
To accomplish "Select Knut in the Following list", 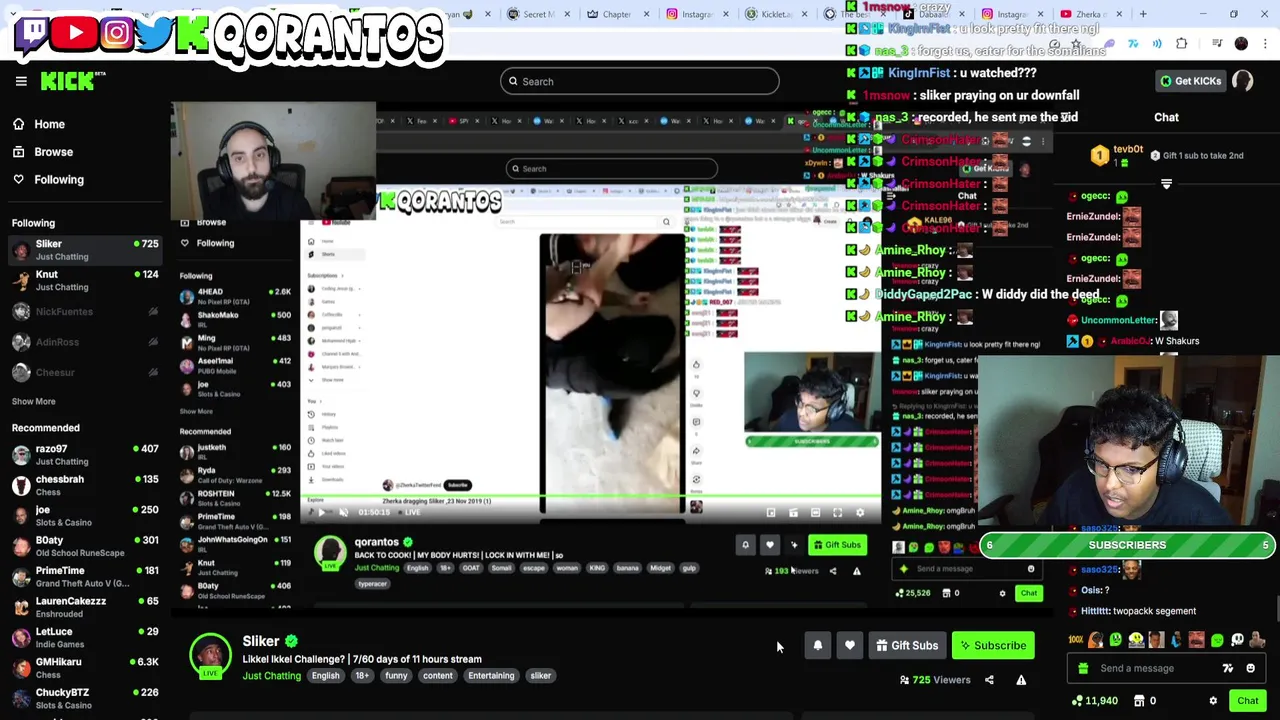I will coord(84,280).
